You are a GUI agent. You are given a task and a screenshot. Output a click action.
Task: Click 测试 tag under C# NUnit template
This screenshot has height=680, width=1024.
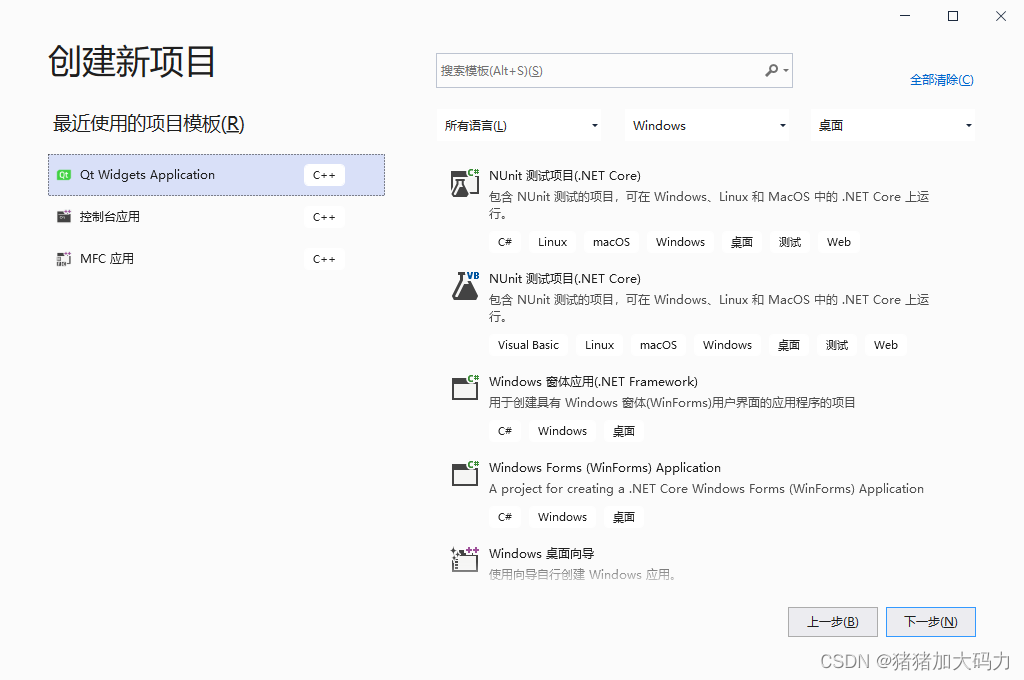(790, 242)
